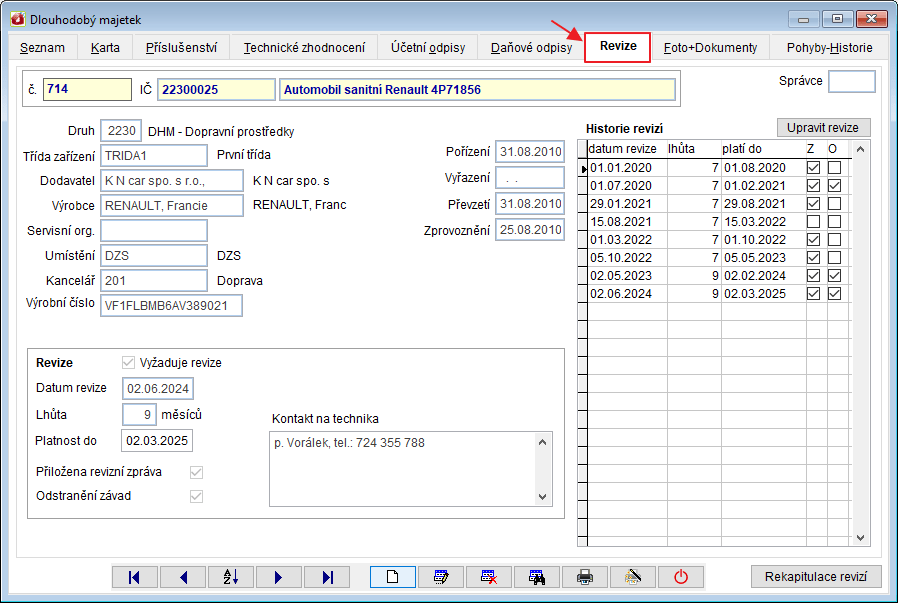The image size is (898, 603).
Task: Click the Pořízení date field 31.08.2010
Action: coord(530,152)
